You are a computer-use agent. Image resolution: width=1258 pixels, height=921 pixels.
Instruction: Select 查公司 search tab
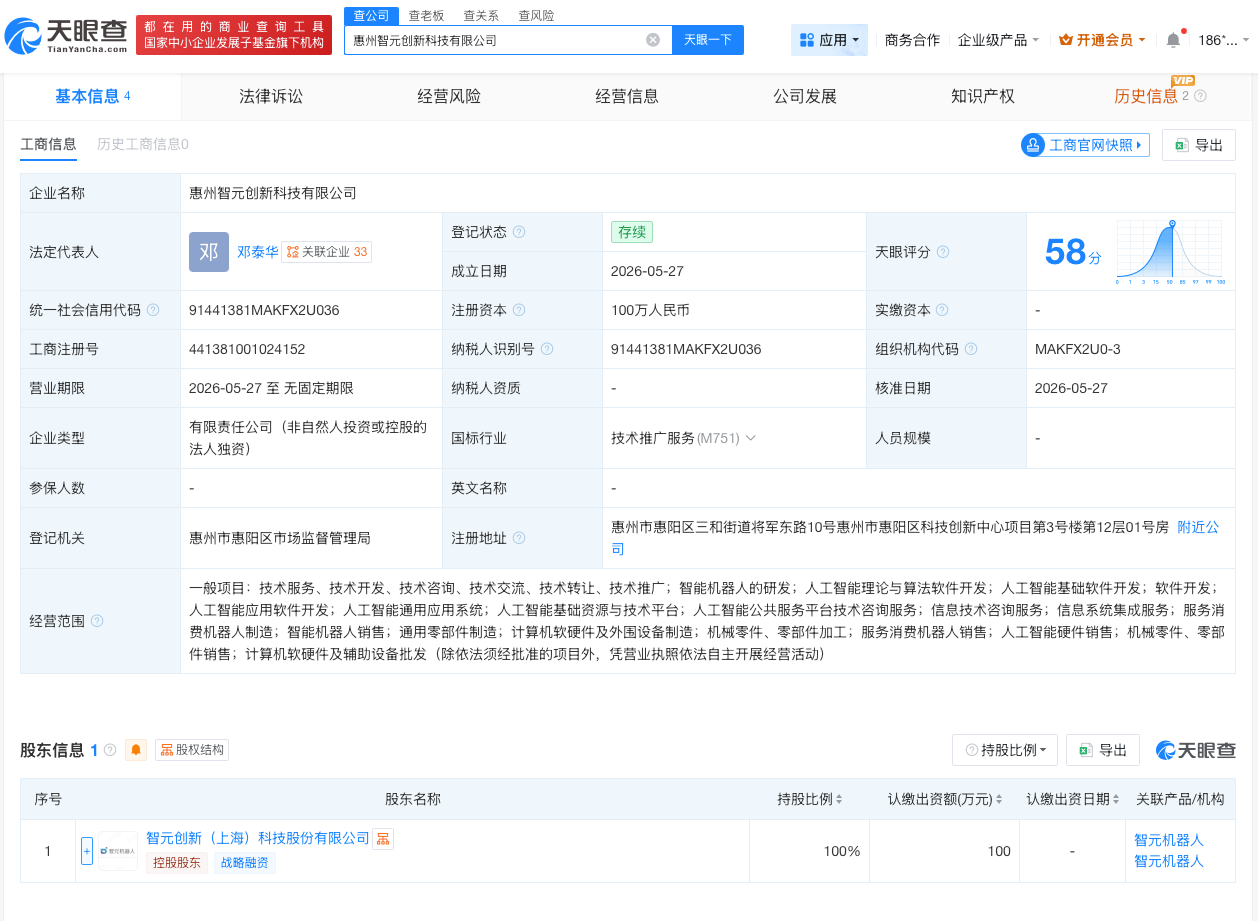tap(372, 16)
